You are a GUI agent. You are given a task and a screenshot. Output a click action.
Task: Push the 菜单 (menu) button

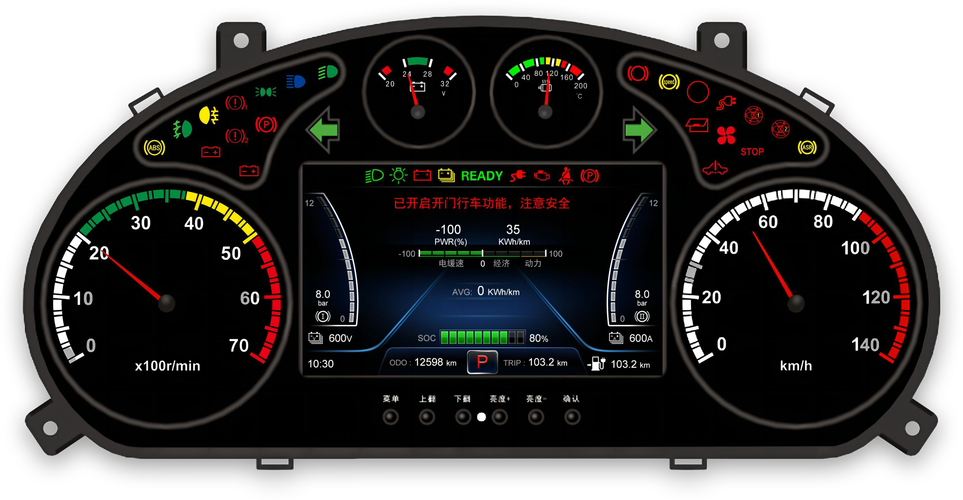391,417
